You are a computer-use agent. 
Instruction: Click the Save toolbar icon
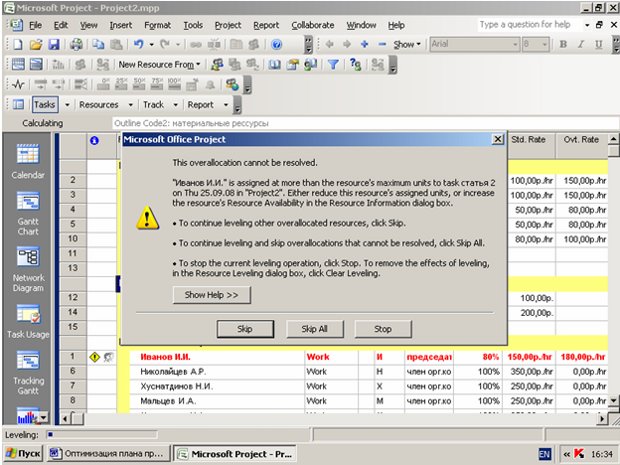[x=55, y=44]
